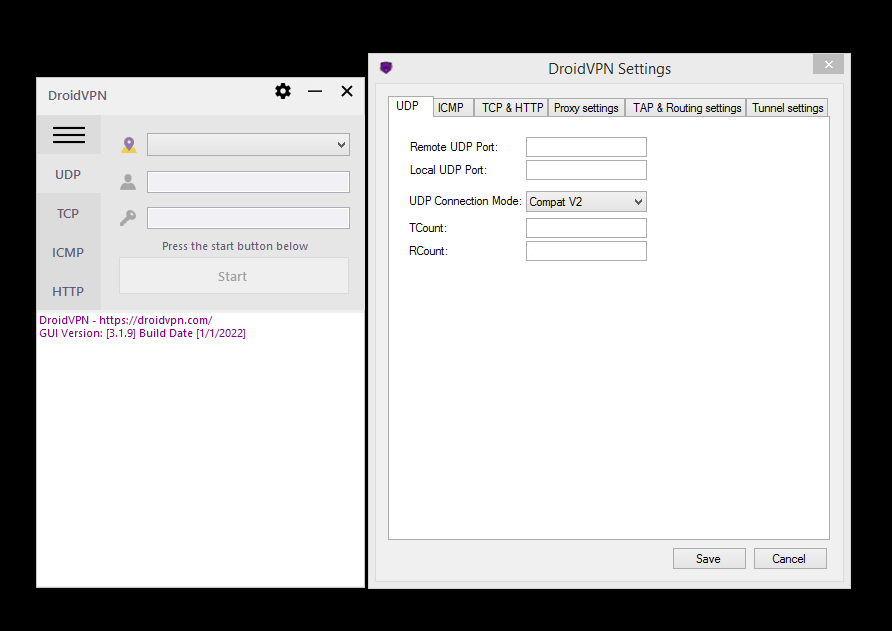Switch to the TCP & HTTP tab
This screenshot has height=631, width=892.
[512, 108]
